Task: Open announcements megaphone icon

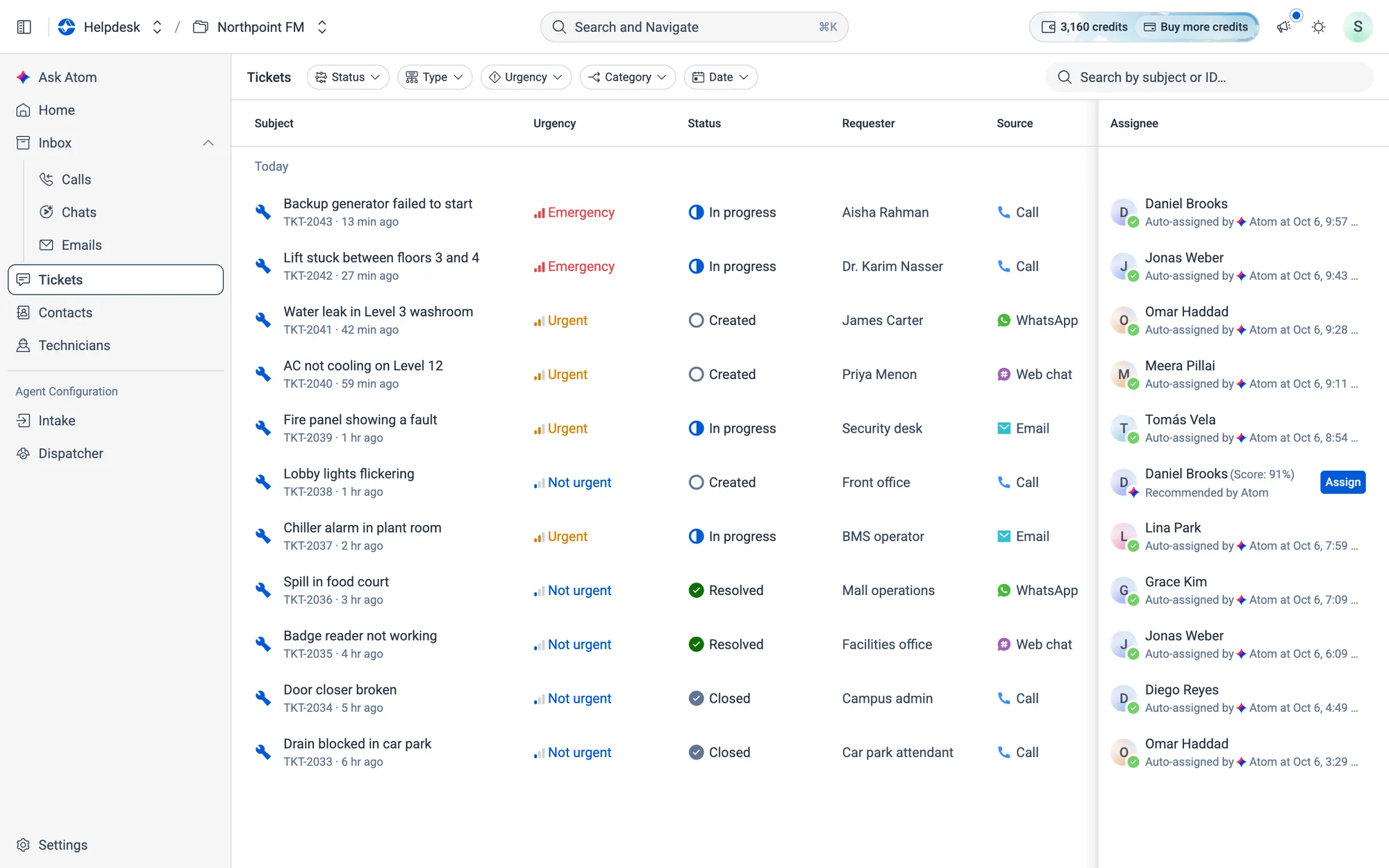Action: point(1283,27)
